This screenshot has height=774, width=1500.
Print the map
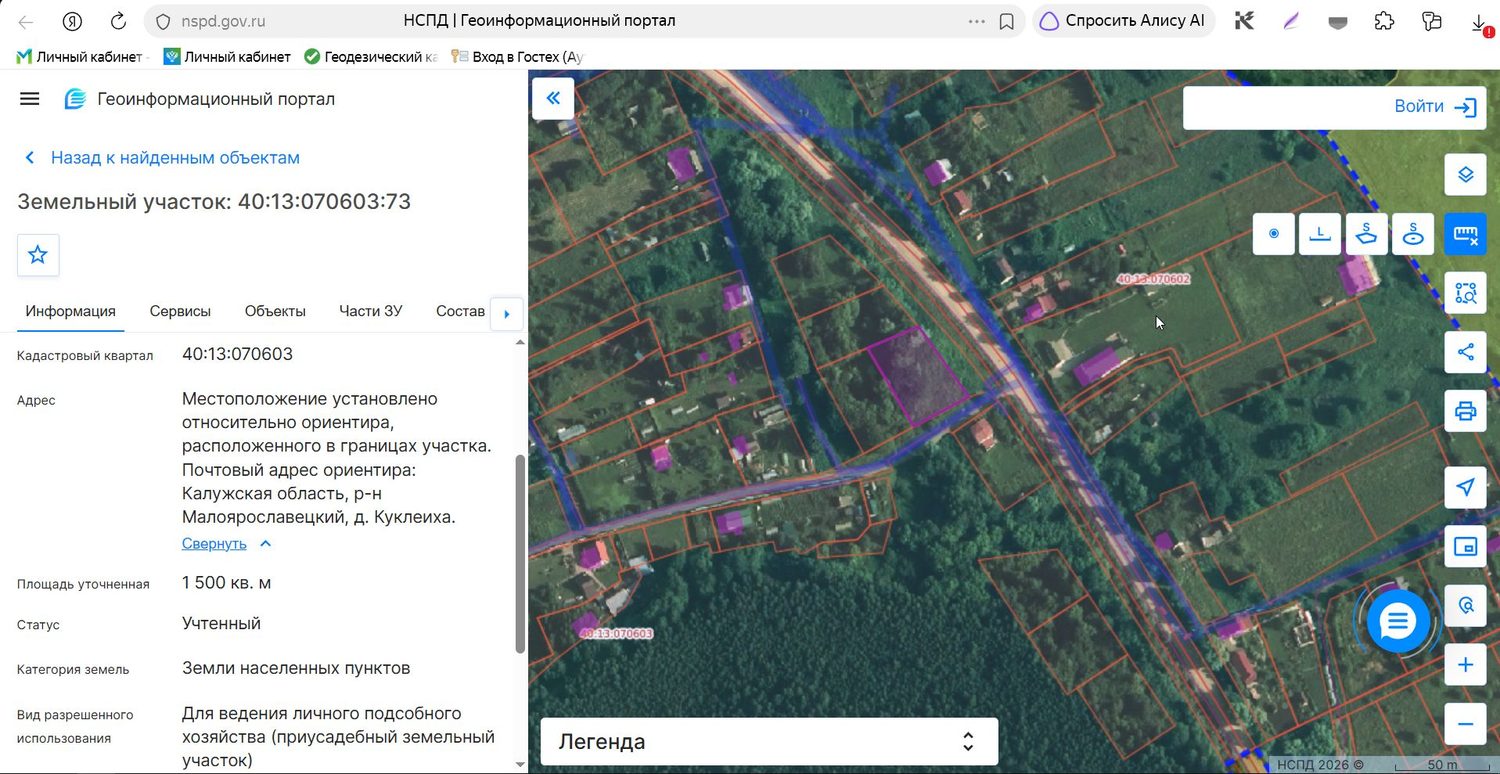(x=1465, y=410)
